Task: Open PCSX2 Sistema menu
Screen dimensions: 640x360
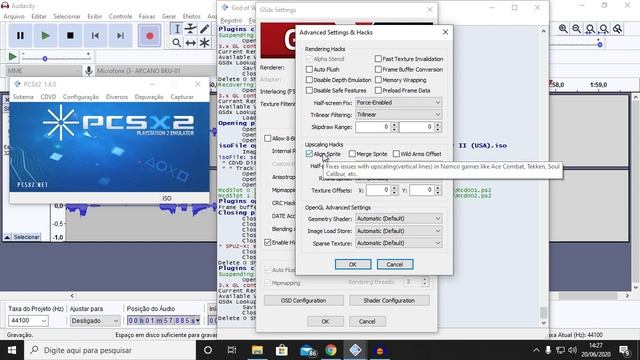Action: [x=23, y=97]
